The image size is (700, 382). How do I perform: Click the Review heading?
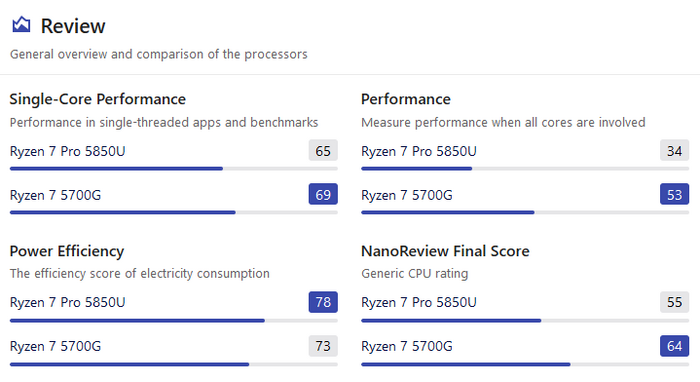[x=73, y=26]
